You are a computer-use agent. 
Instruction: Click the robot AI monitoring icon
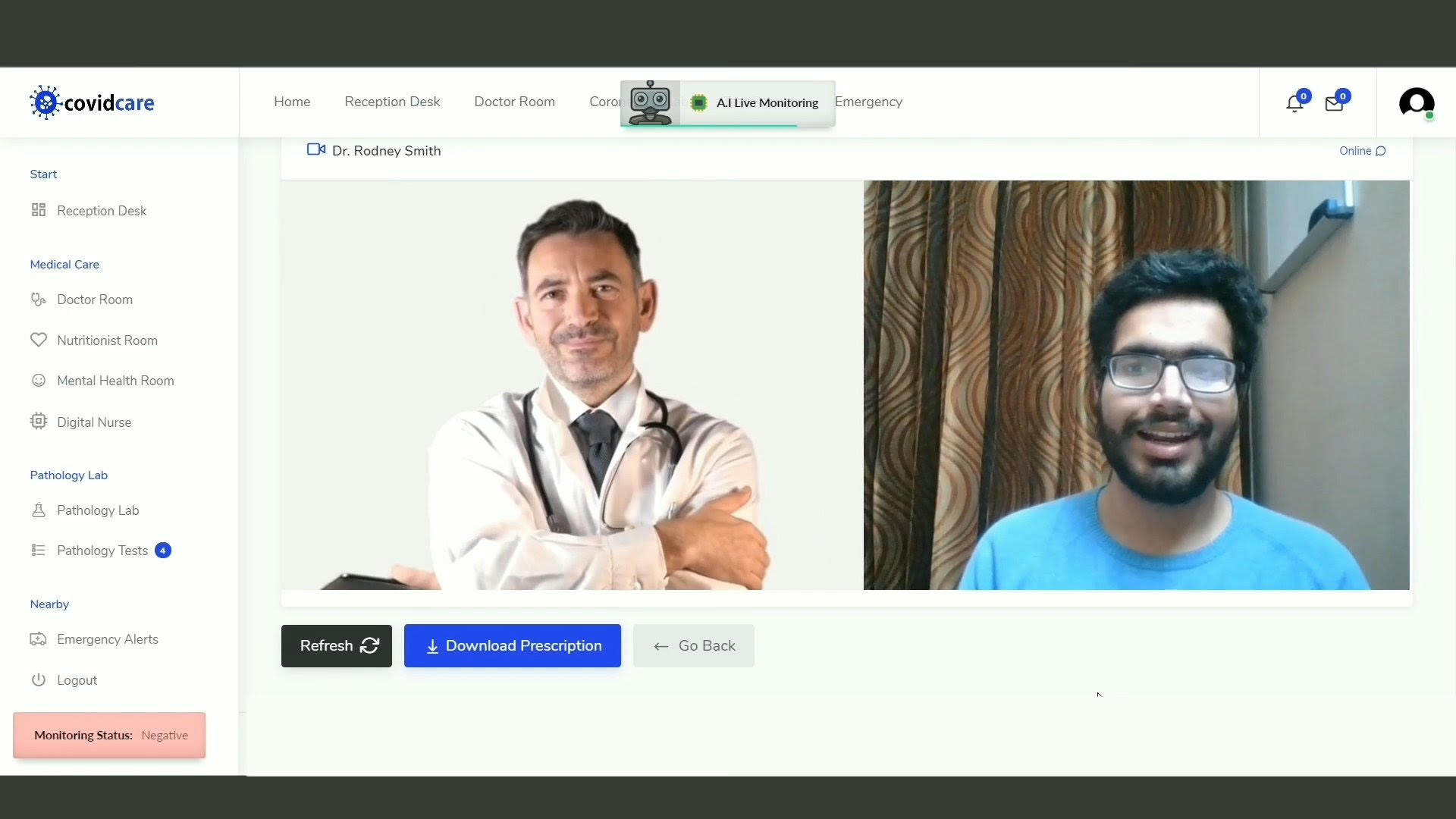650,102
